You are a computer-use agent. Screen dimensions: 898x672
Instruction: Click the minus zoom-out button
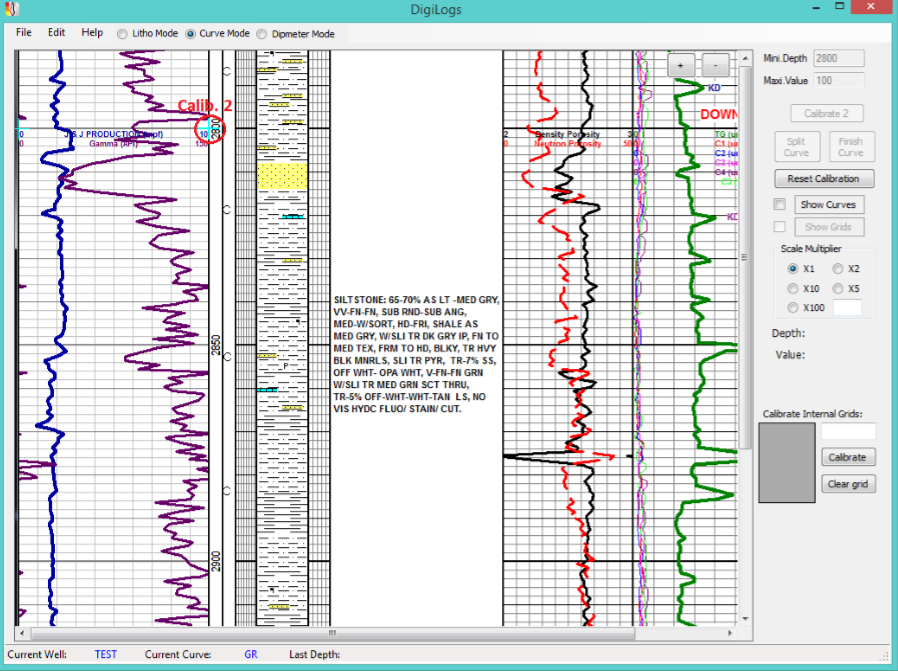(x=716, y=65)
